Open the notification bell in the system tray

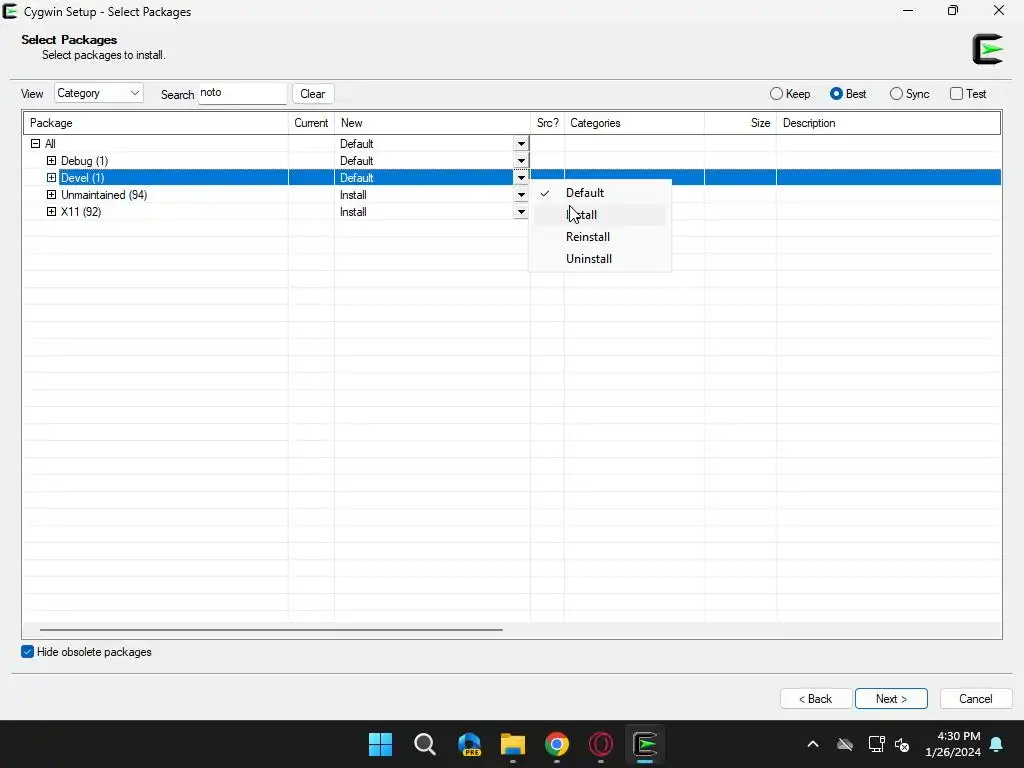point(997,744)
